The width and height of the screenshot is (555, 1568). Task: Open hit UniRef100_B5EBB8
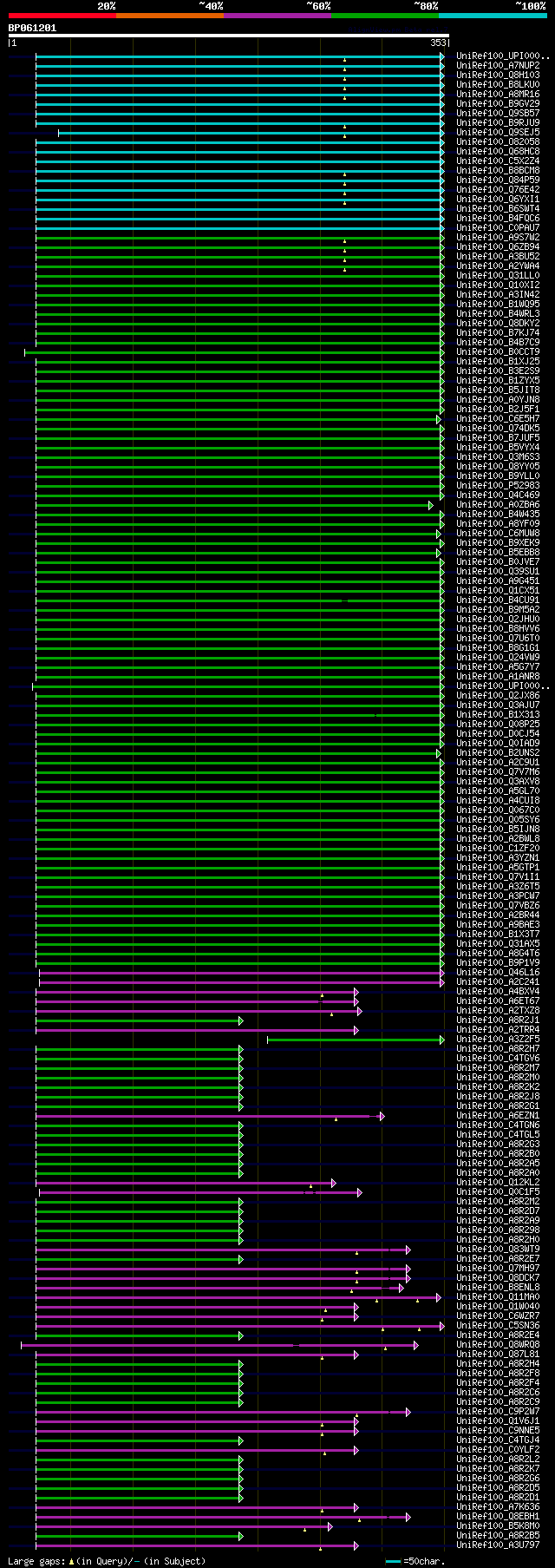[498, 552]
